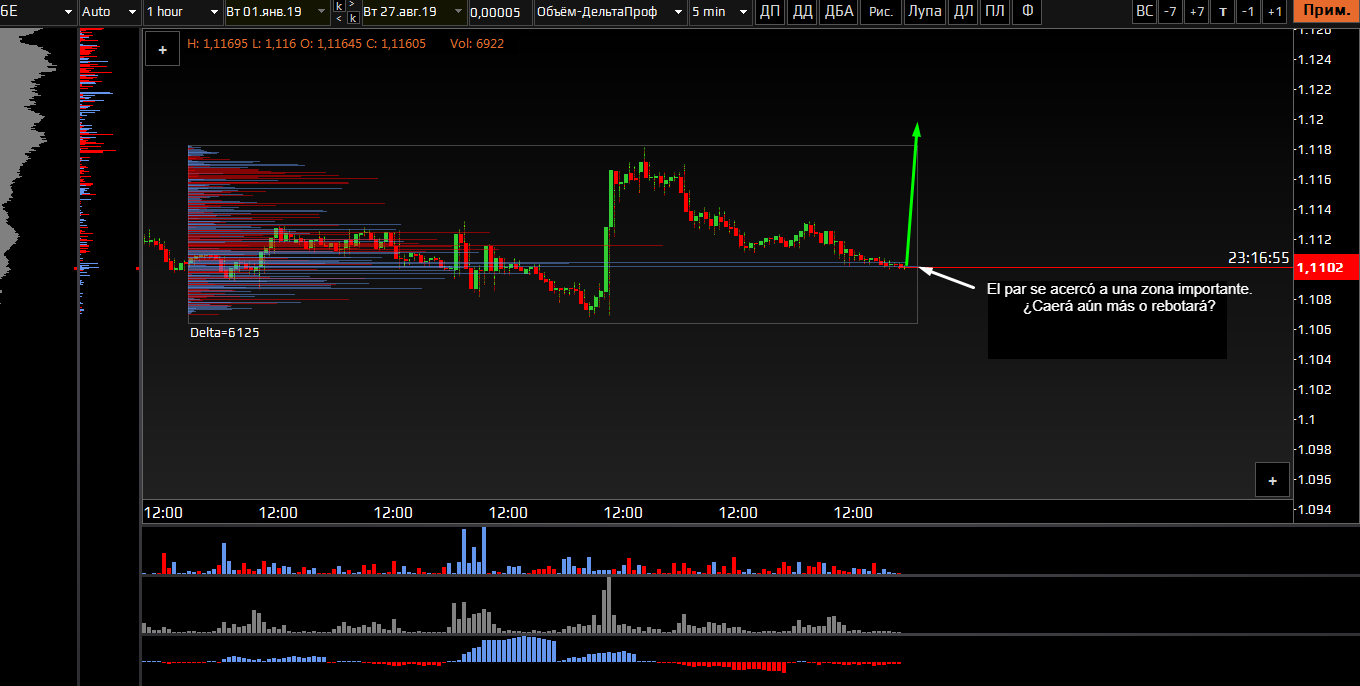Click the ДД toolbar button
The image size is (1360, 686).
point(802,12)
